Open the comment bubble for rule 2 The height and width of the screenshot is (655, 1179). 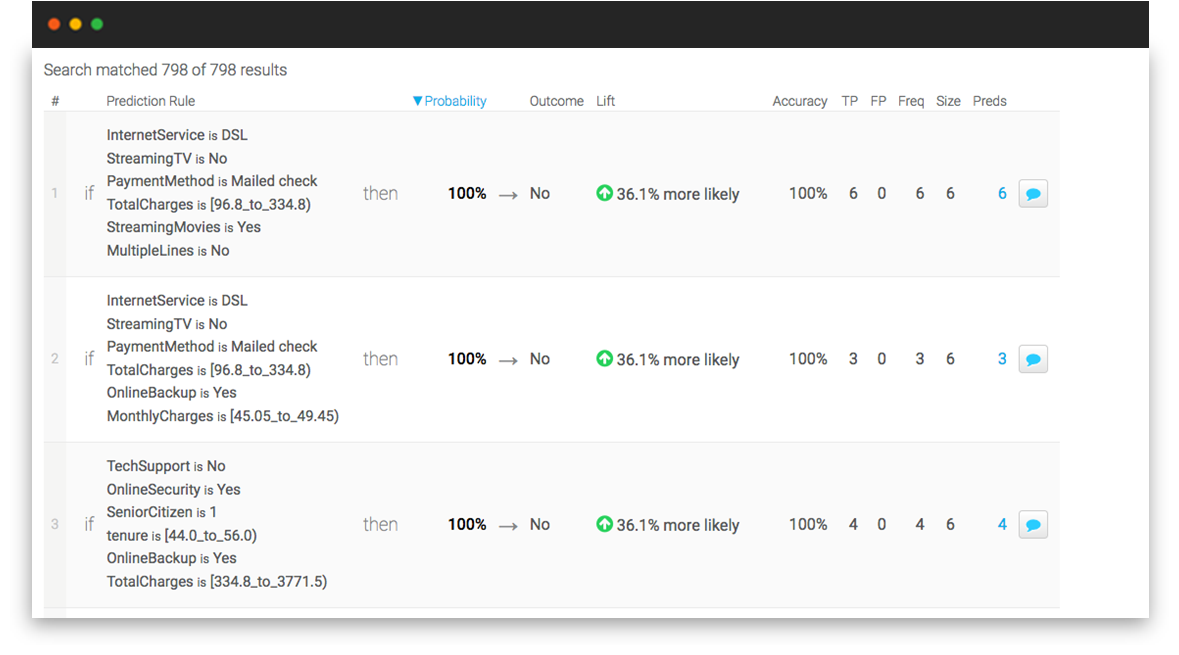1033,359
